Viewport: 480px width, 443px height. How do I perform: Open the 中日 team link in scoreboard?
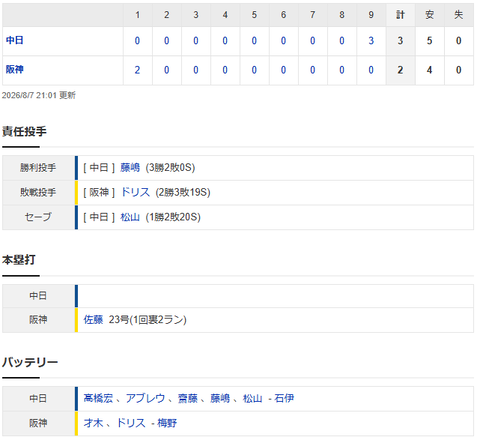14,40
